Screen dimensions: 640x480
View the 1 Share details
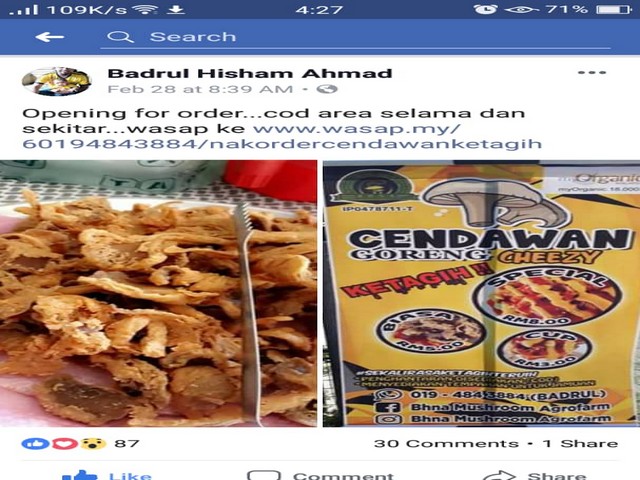point(580,444)
